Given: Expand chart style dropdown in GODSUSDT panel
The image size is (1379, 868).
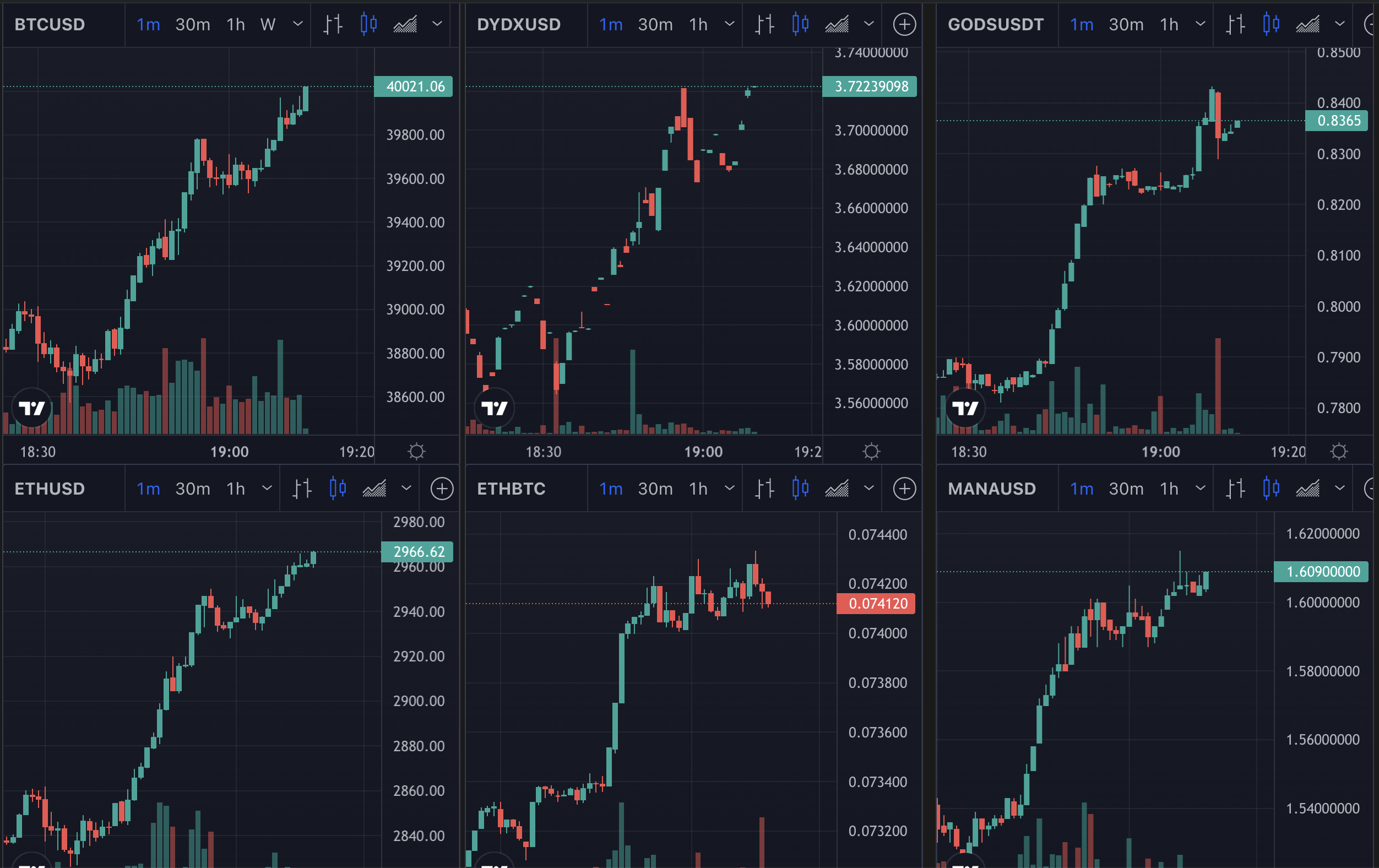Looking at the screenshot, I should click(x=1339, y=24).
